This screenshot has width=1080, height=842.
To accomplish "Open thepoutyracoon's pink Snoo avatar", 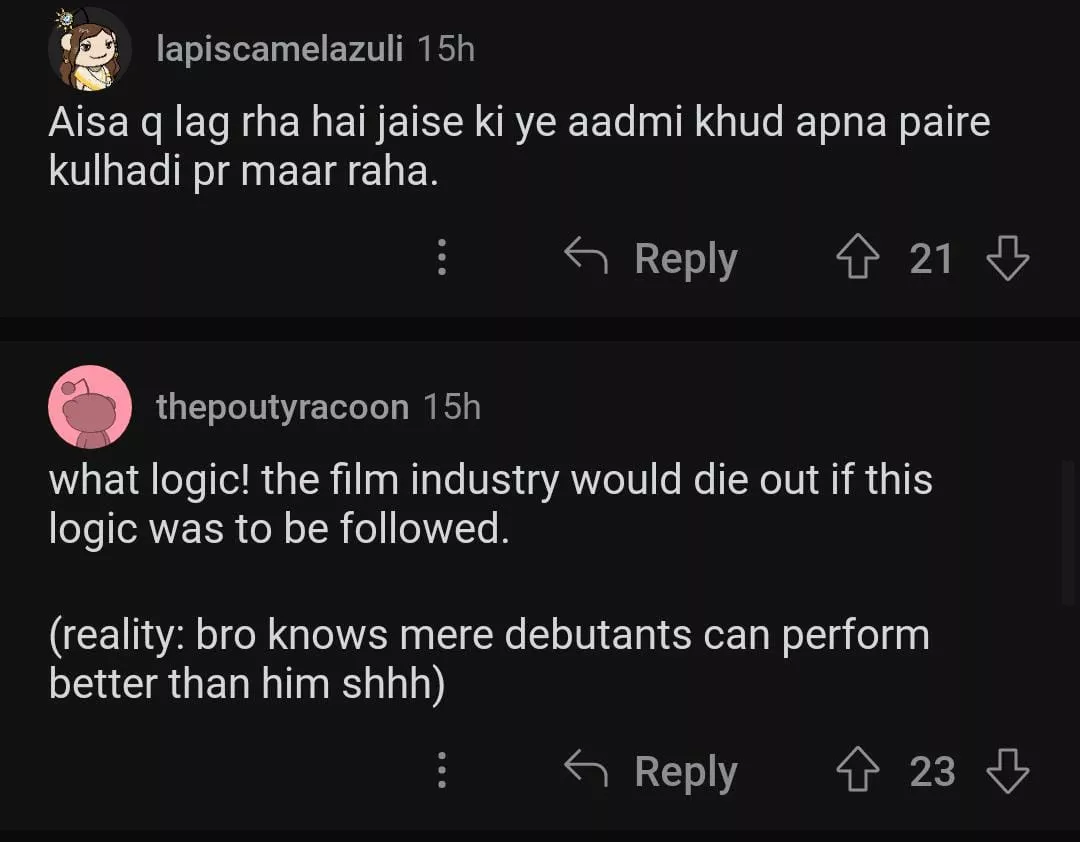I will tap(90, 407).
